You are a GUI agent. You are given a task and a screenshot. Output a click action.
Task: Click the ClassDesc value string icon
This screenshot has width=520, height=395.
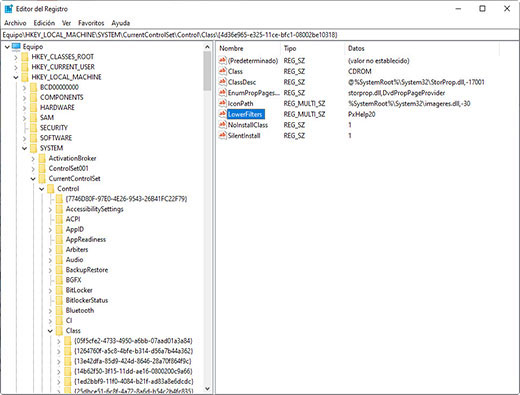(223, 82)
